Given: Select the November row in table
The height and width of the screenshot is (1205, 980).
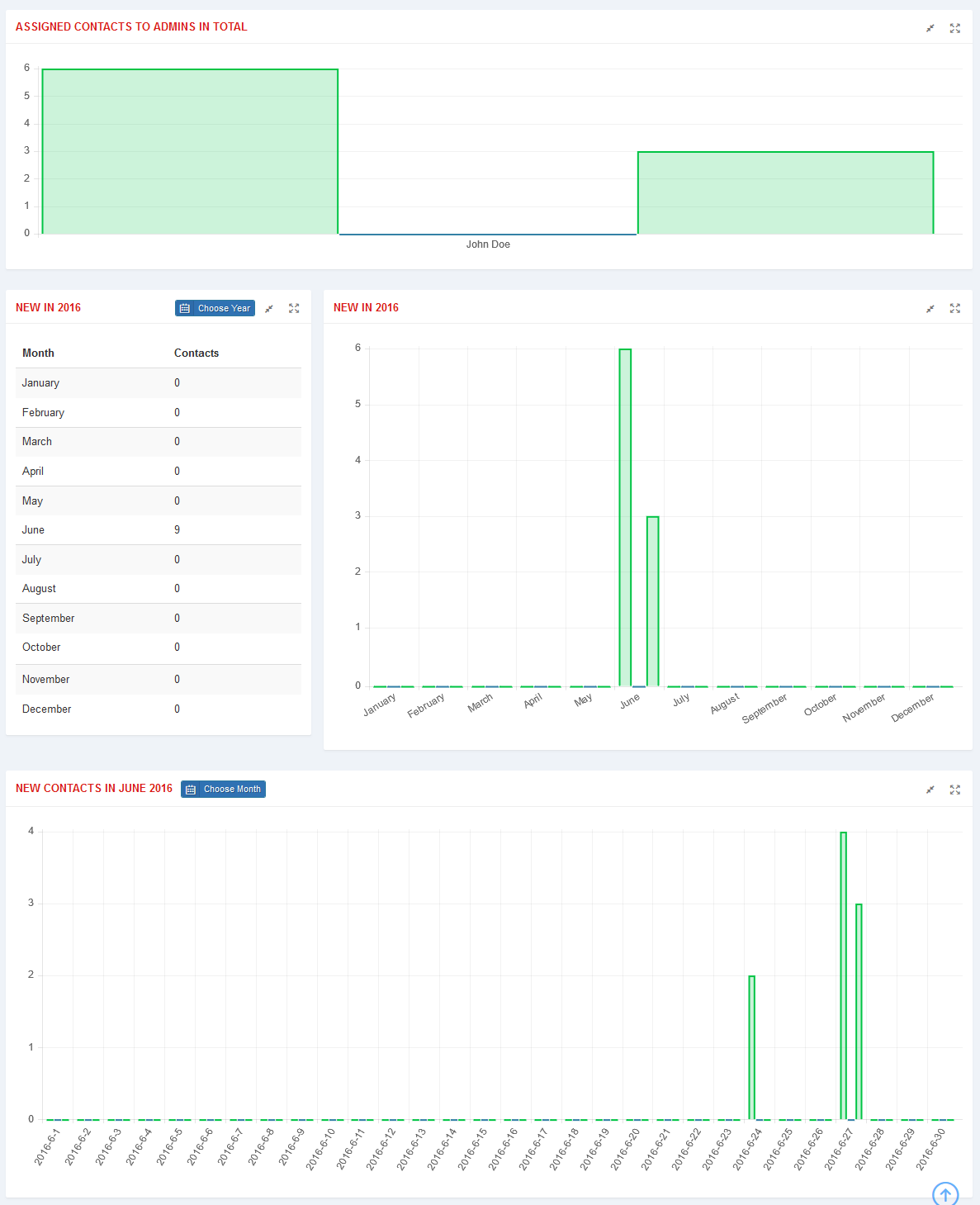Looking at the screenshot, I should click(159, 679).
